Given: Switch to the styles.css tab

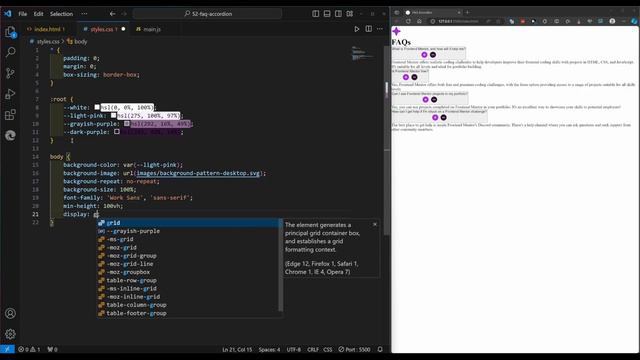Looking at the screenshot, I should click(x=102, y=29).
